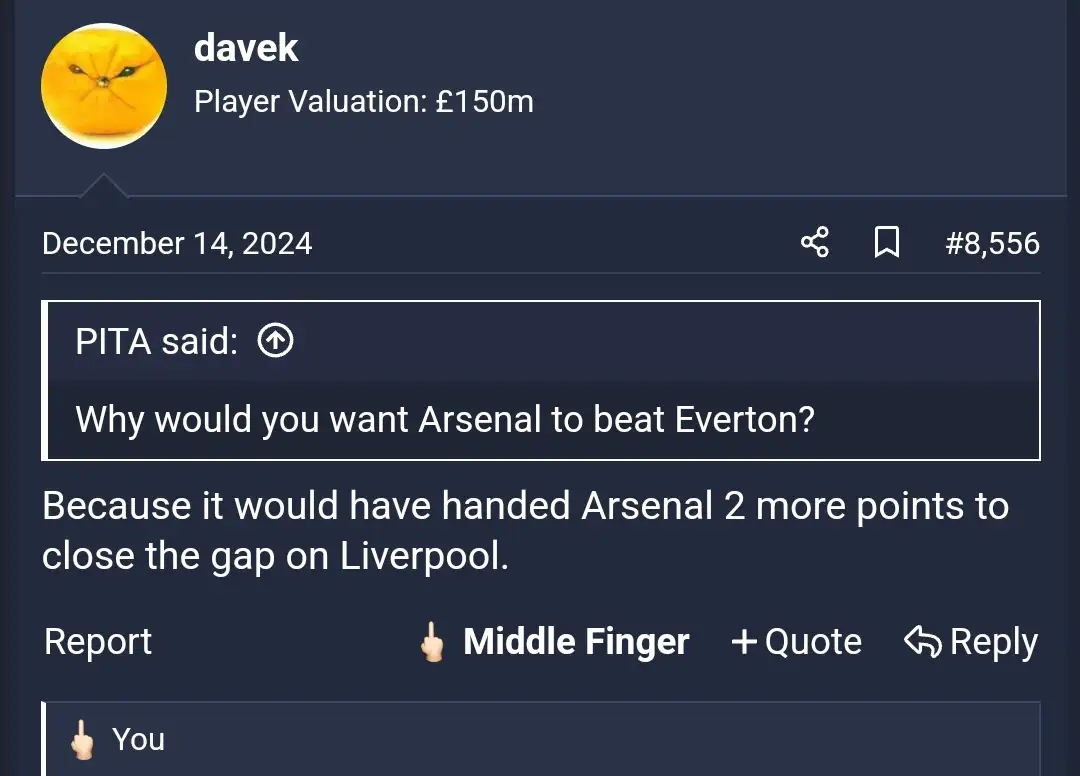The image size is (1080, 776).
Task: Click You in the reactions list
Action: click(x=138, y=740)
